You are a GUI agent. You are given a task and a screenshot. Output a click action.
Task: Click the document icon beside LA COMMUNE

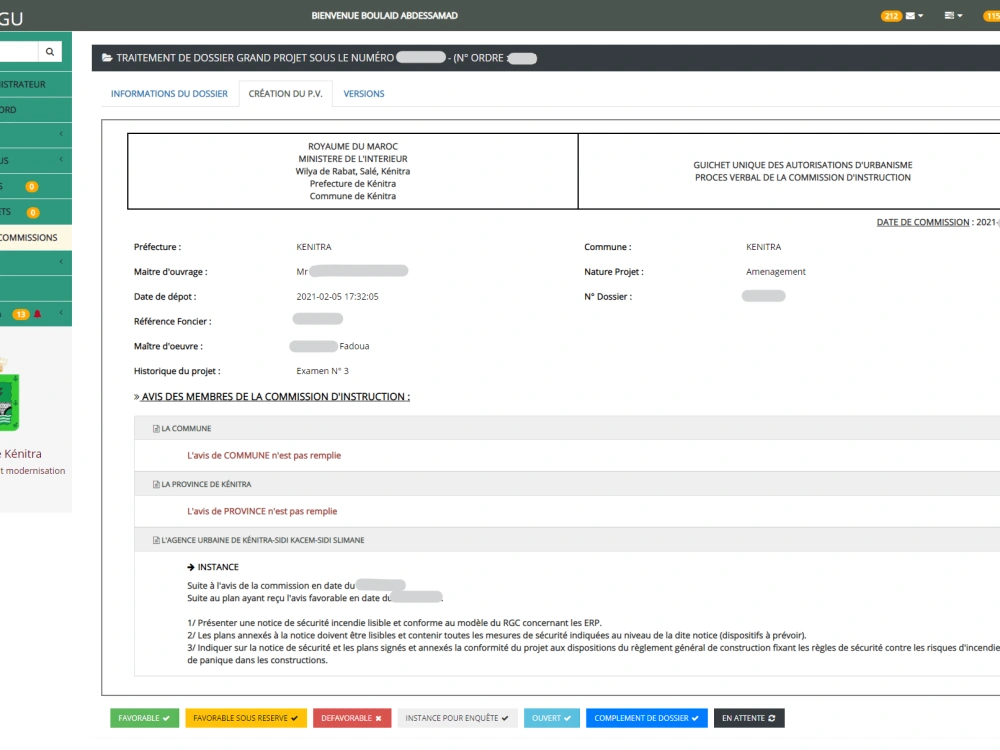[x=156, y=429]
